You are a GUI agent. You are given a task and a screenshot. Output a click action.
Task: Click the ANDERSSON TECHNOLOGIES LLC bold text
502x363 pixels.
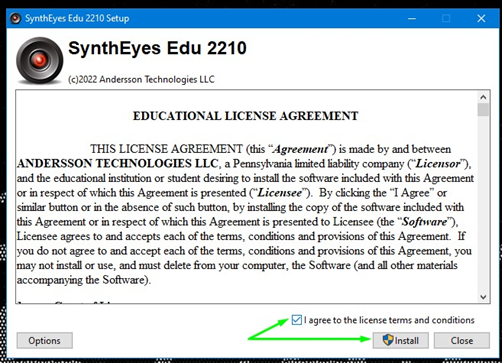click(118, 164)
